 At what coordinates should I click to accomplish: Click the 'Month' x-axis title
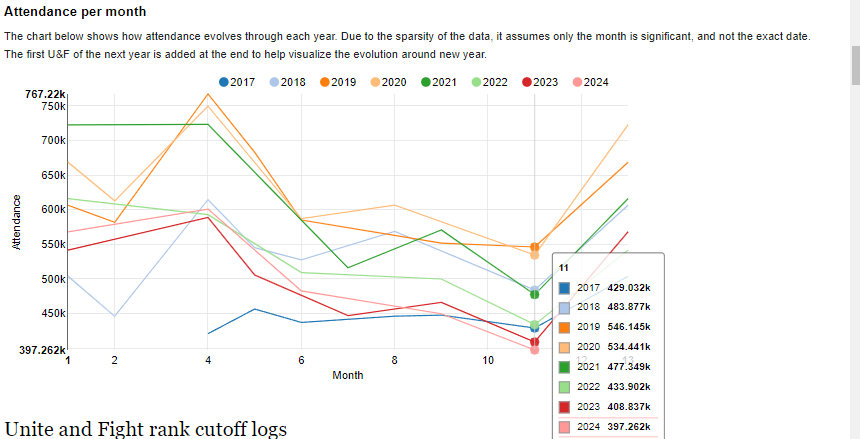click(x=348, y=375)
